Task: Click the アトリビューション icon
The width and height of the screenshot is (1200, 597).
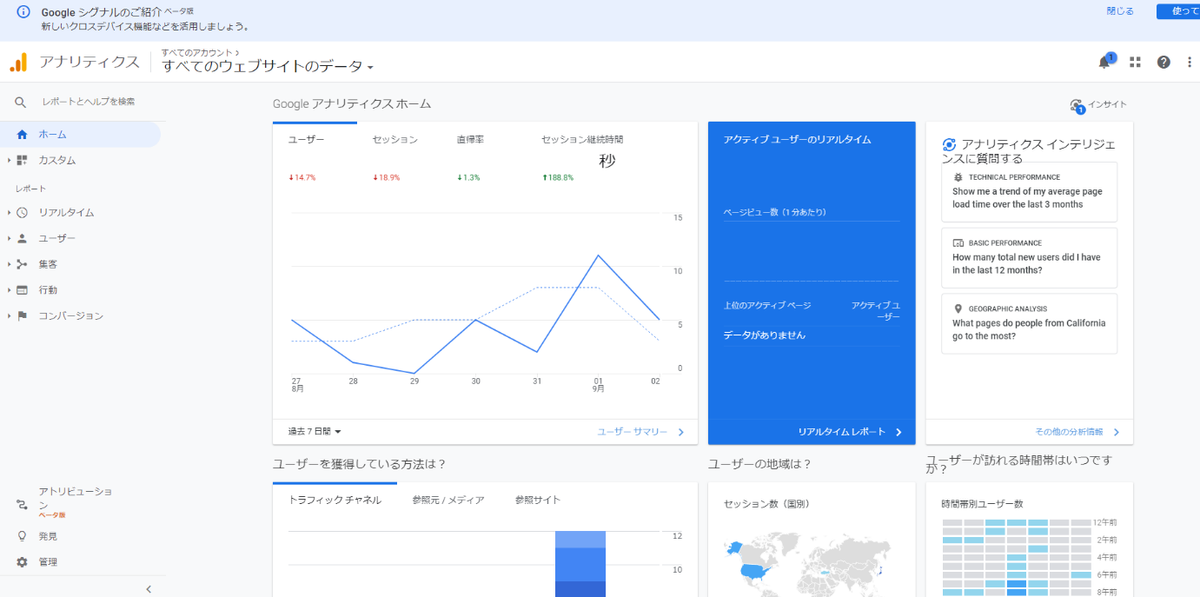Action: tap(22, 505)
